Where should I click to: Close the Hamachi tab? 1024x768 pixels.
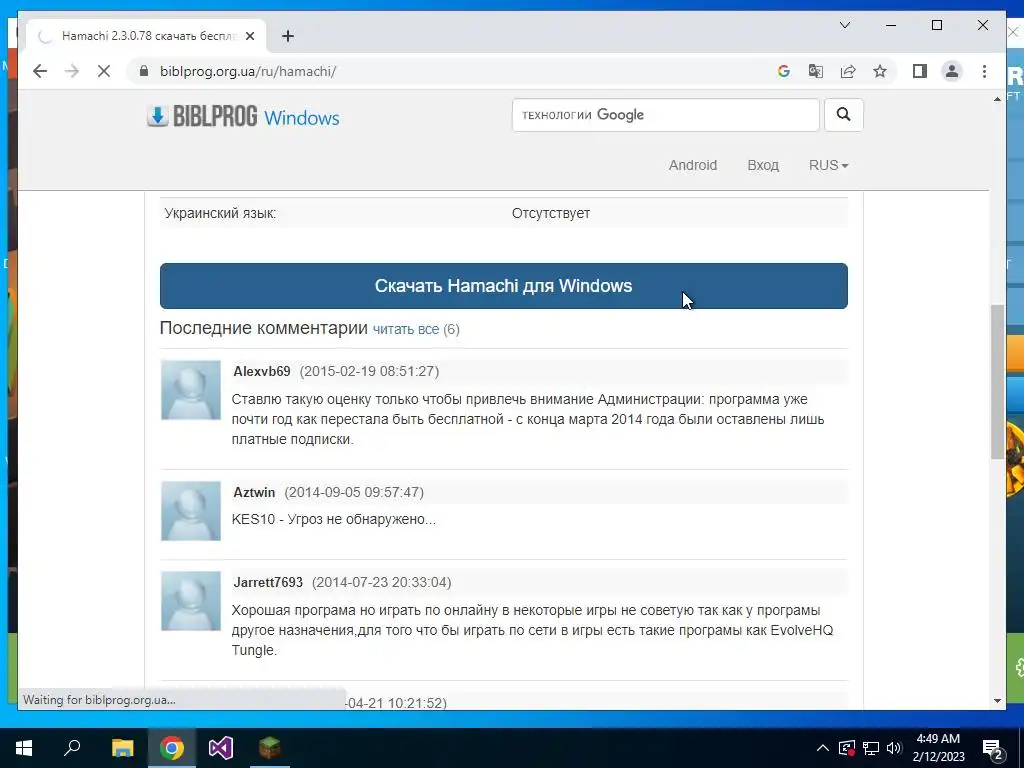249,36
